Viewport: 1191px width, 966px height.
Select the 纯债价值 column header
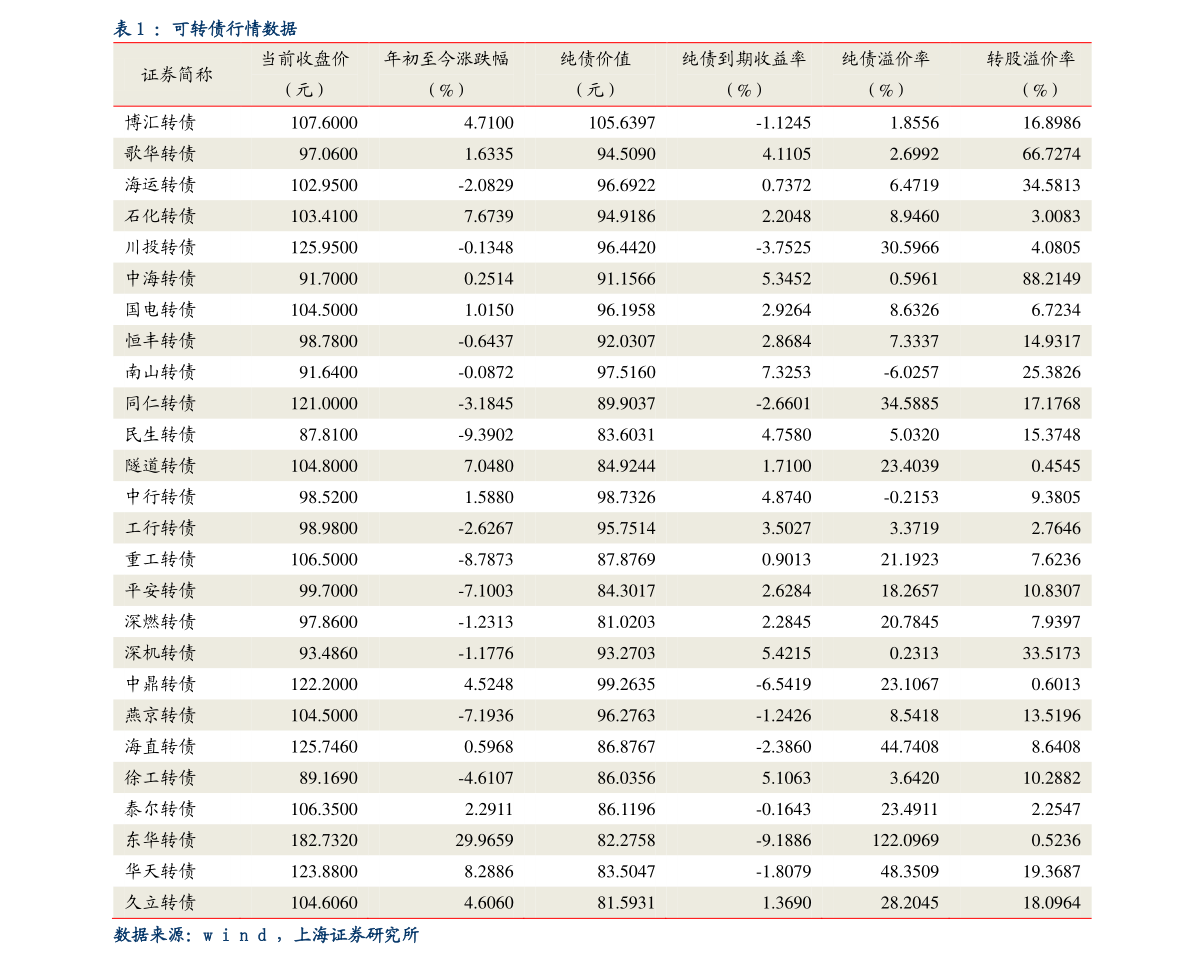point(595,59)
